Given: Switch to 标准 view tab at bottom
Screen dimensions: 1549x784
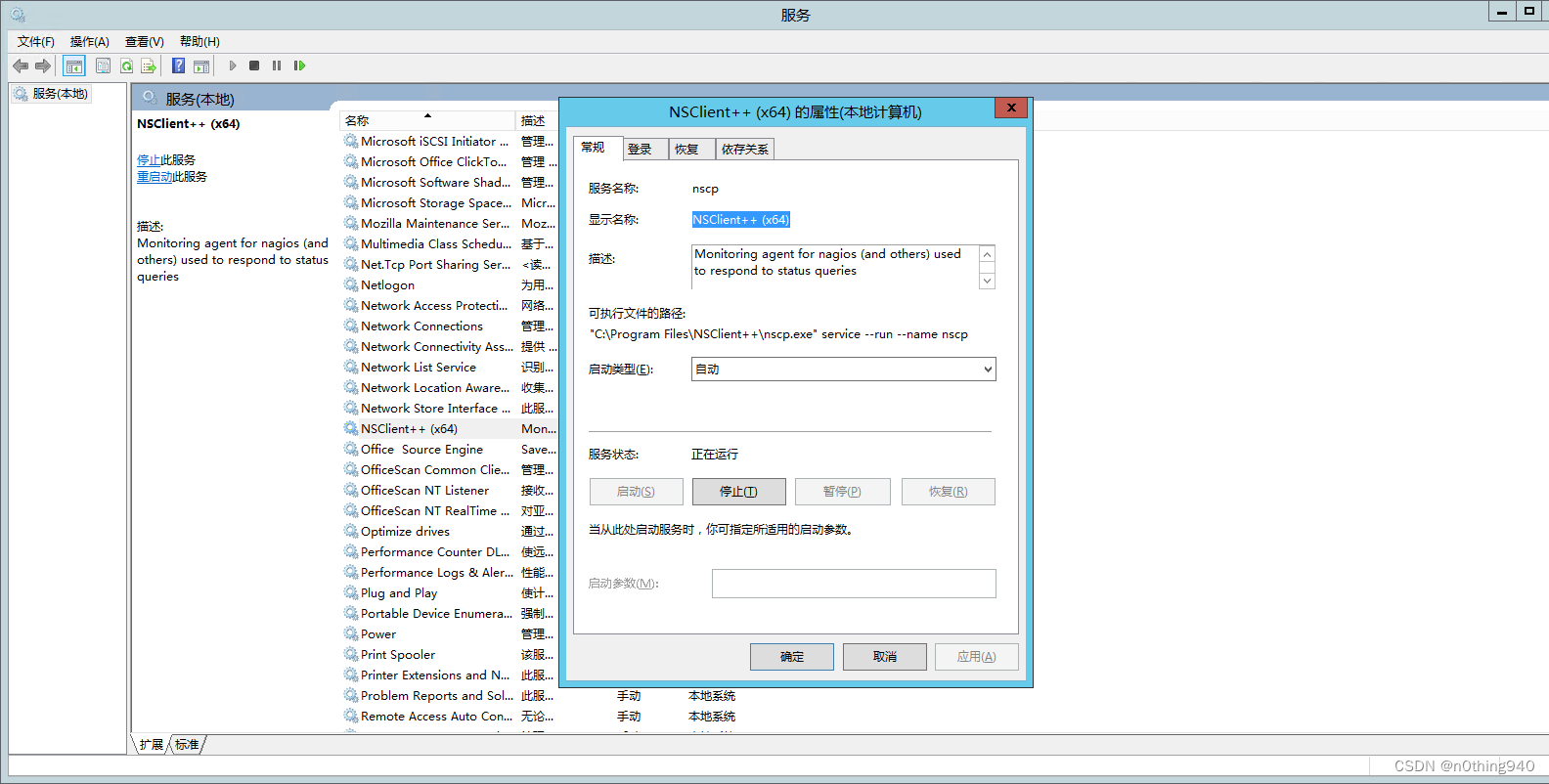Looking at the screenshot, I should click(187, 745).
